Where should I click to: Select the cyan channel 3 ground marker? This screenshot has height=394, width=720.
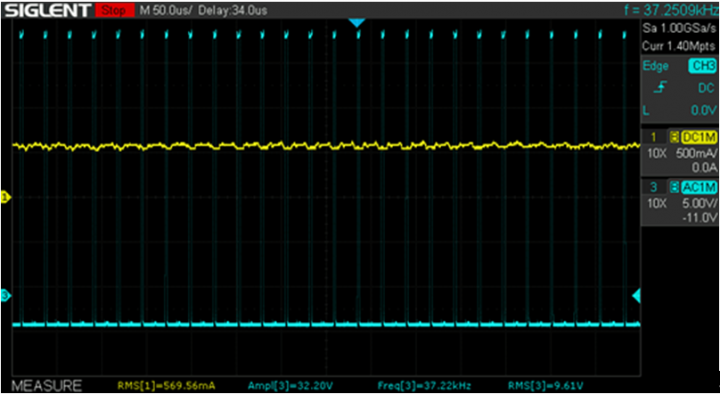pyautogui.click(x=5, y=296)
